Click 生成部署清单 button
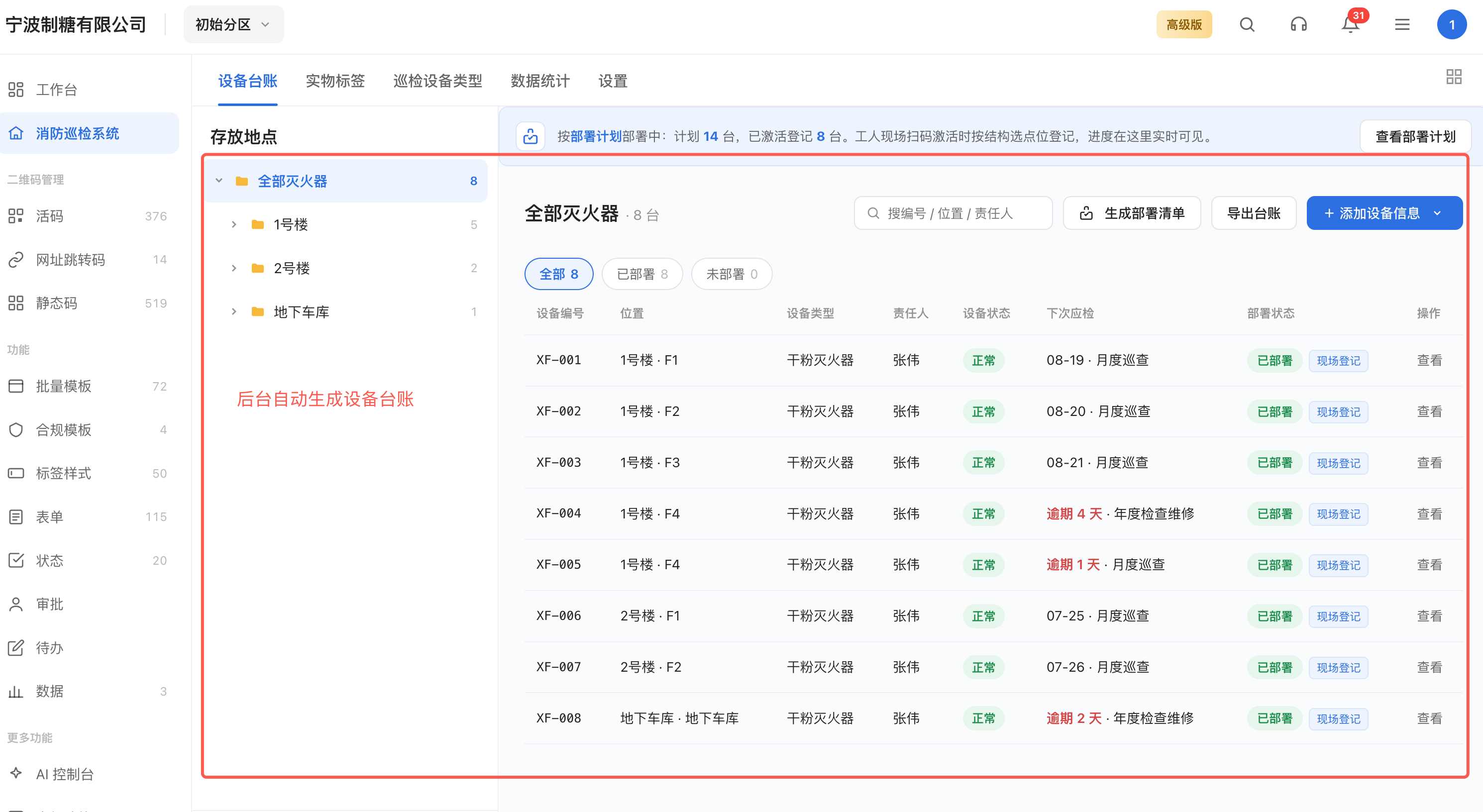This screenshot has height=812, width=1483. coord(1132,213)
